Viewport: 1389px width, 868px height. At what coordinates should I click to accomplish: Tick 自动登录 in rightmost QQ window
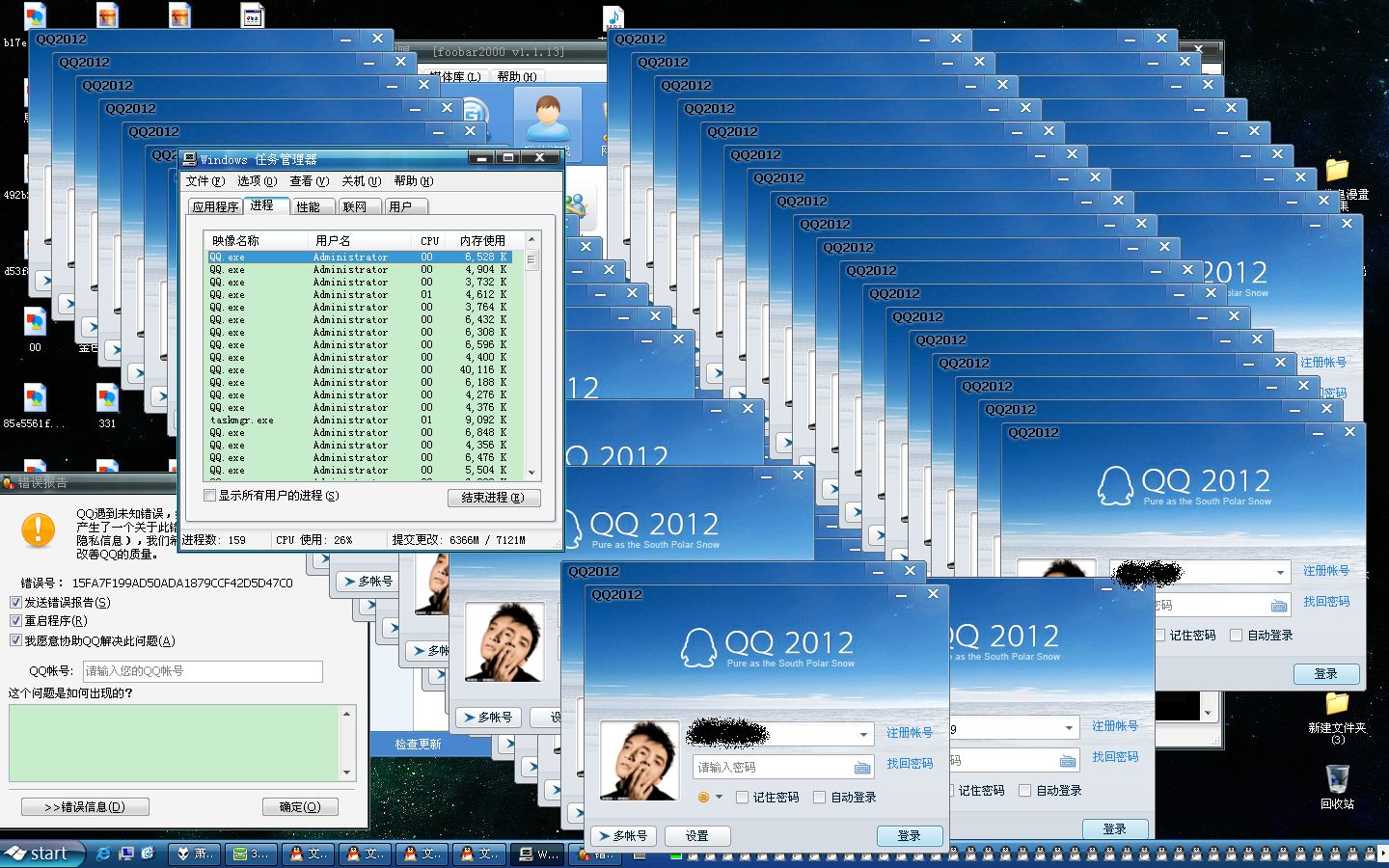(x=1236, y=635)
